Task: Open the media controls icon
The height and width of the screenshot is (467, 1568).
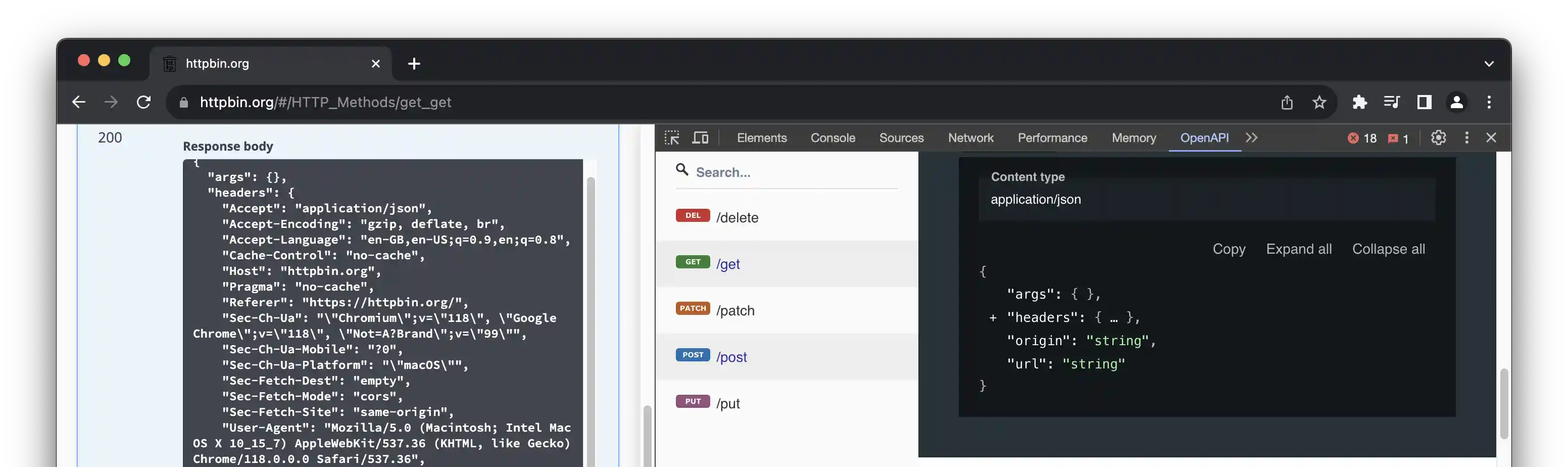Action: 1392,102
